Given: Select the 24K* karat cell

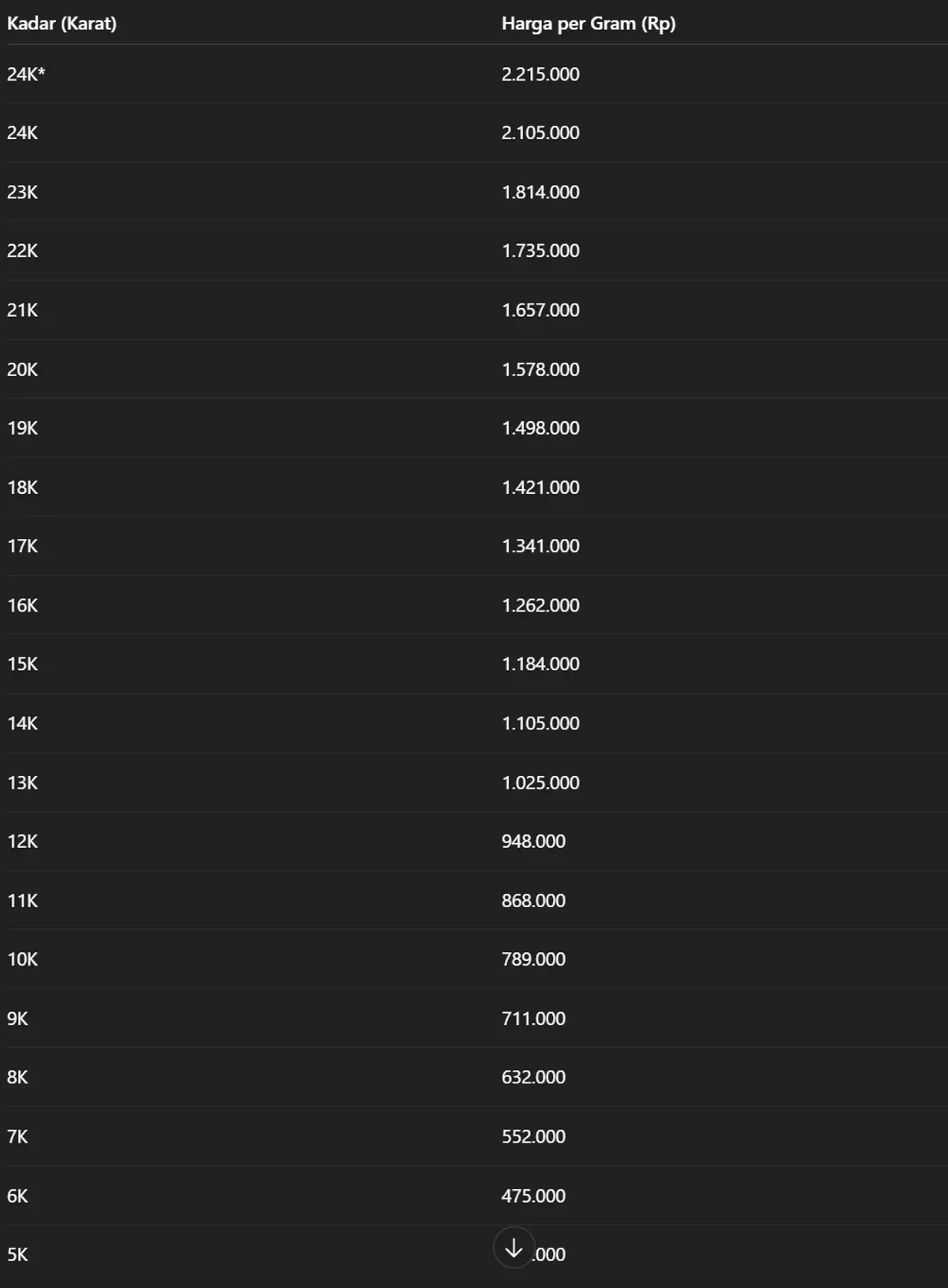Looking at the screenshot, I should pyautogui.click(x=26, y=74).
